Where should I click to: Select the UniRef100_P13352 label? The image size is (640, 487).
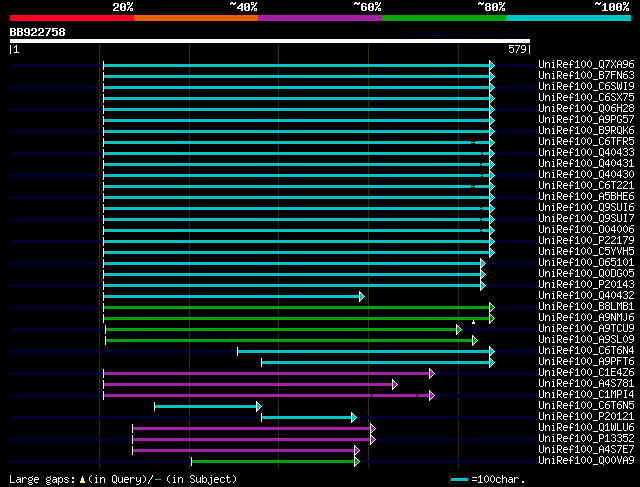pos(587,438)
